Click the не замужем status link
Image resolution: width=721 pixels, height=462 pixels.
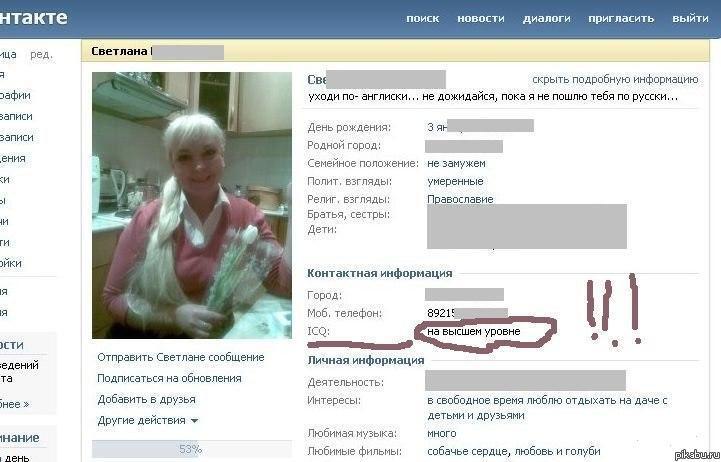[x=455, y=163]
